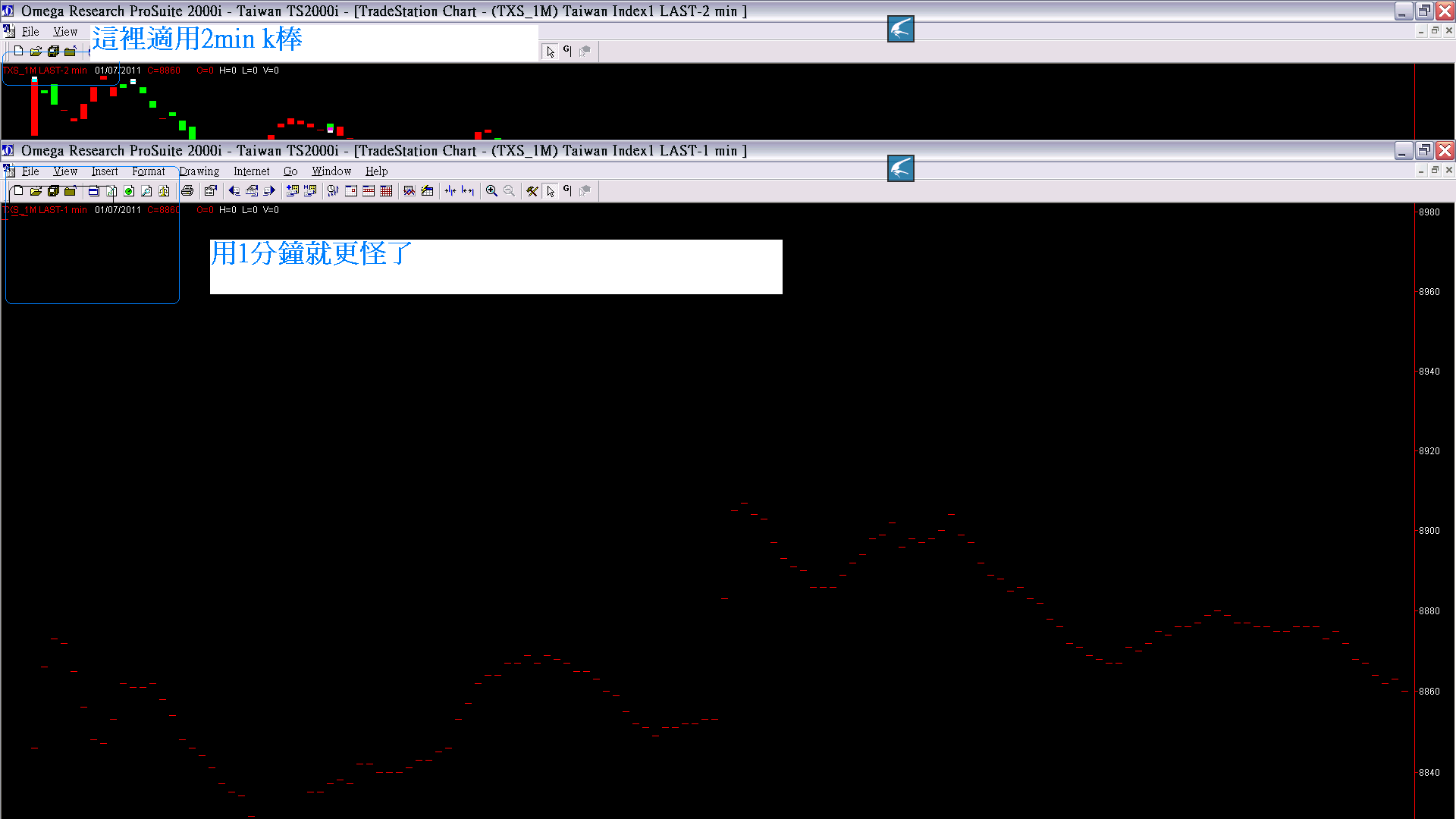Click Print icon in 1 min chart toolbar
The width and height of the screenshot is (1456, 819).
pos(187,191)
